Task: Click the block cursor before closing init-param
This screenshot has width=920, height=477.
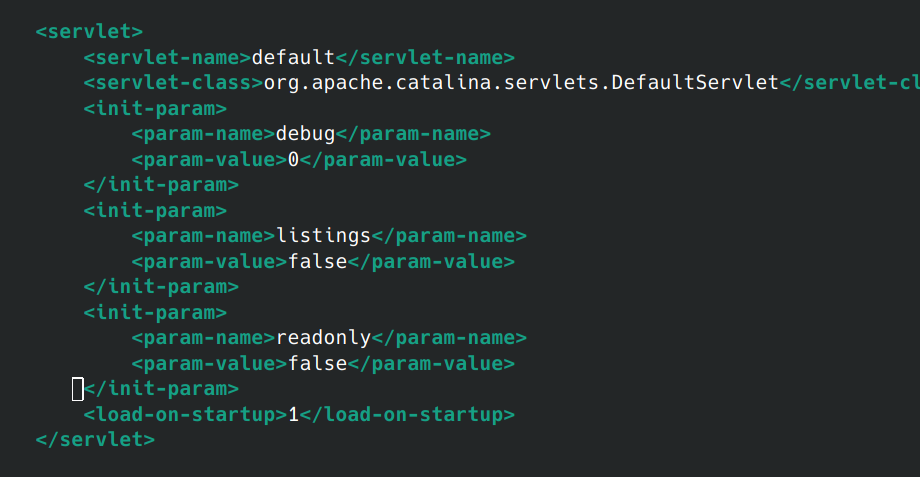Action: click(78, 388)
